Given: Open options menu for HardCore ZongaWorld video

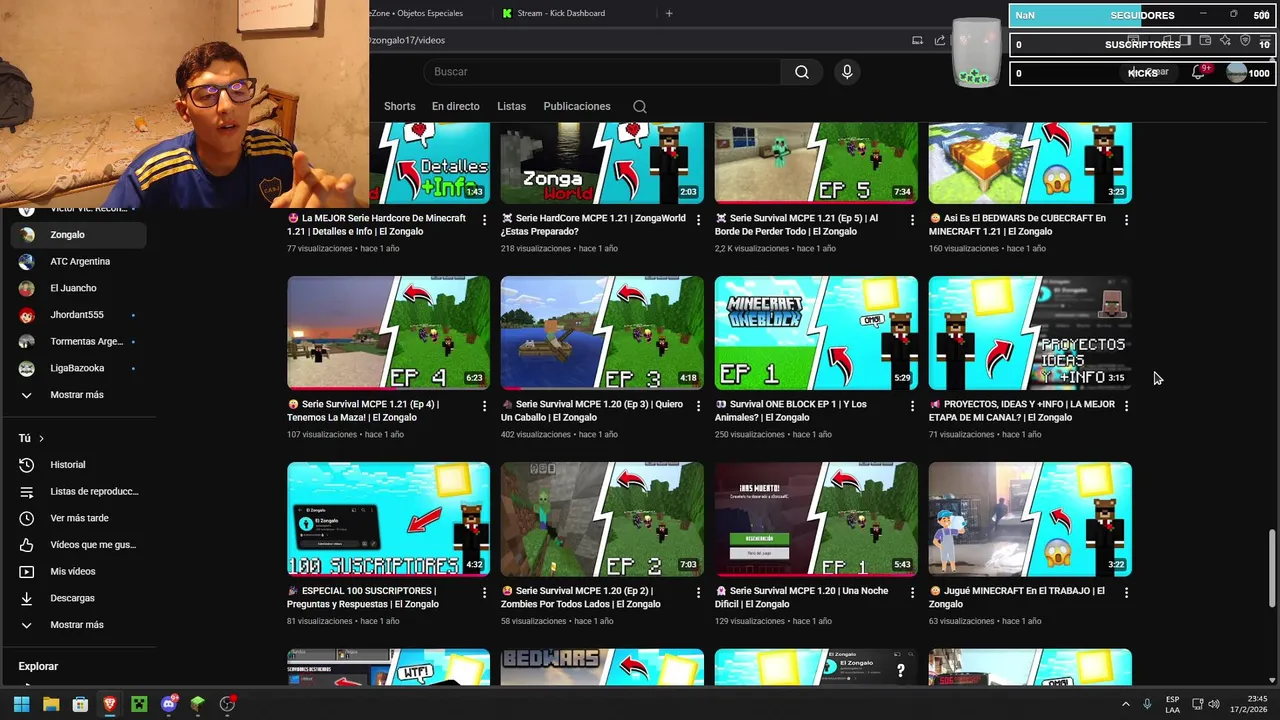Looking at the screenshot, I should coord(698,219).
